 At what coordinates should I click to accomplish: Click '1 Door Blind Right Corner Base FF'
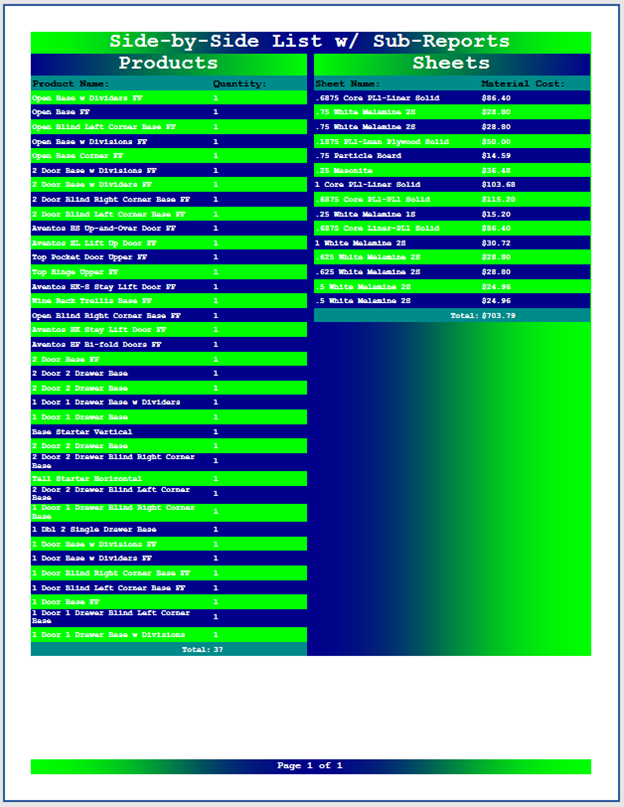pyautogui.click(x=111, y=573)
